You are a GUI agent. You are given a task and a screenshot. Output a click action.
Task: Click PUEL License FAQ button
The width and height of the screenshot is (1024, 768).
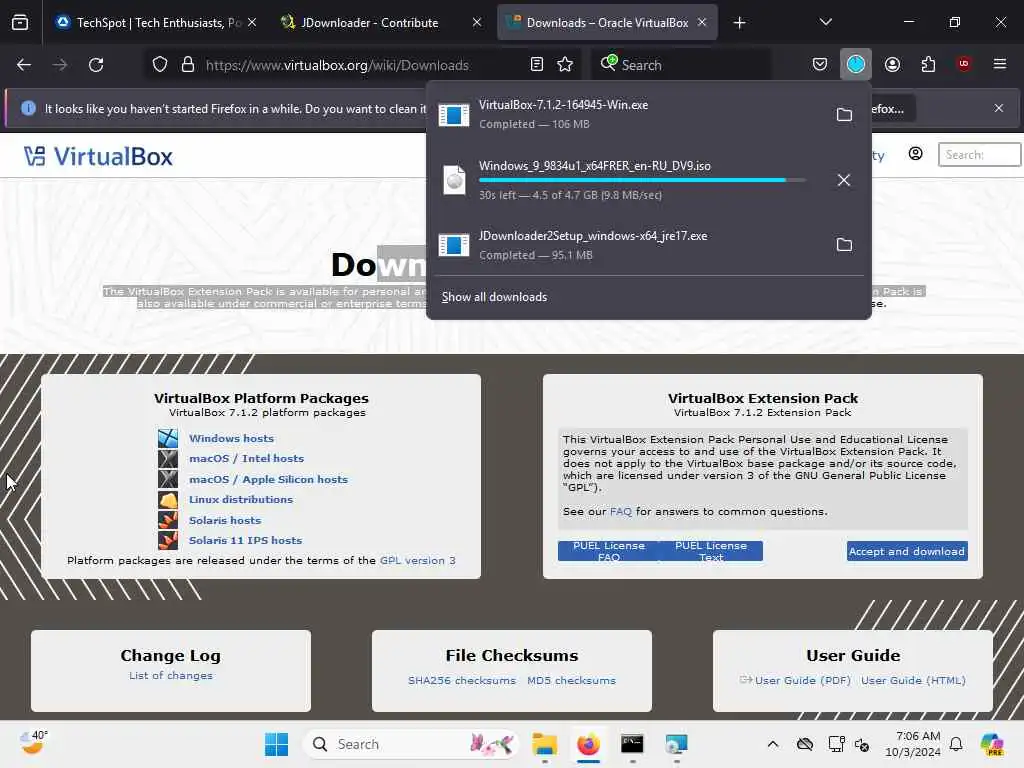click(x=609, y=551)
